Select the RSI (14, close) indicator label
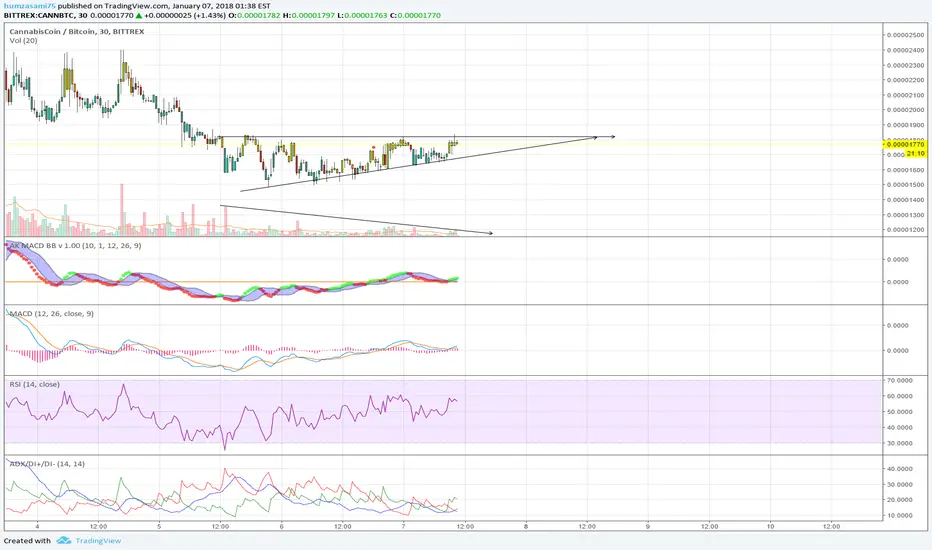Screen dimensions: 932x550 pyautogui.click(x=34, y=384)
